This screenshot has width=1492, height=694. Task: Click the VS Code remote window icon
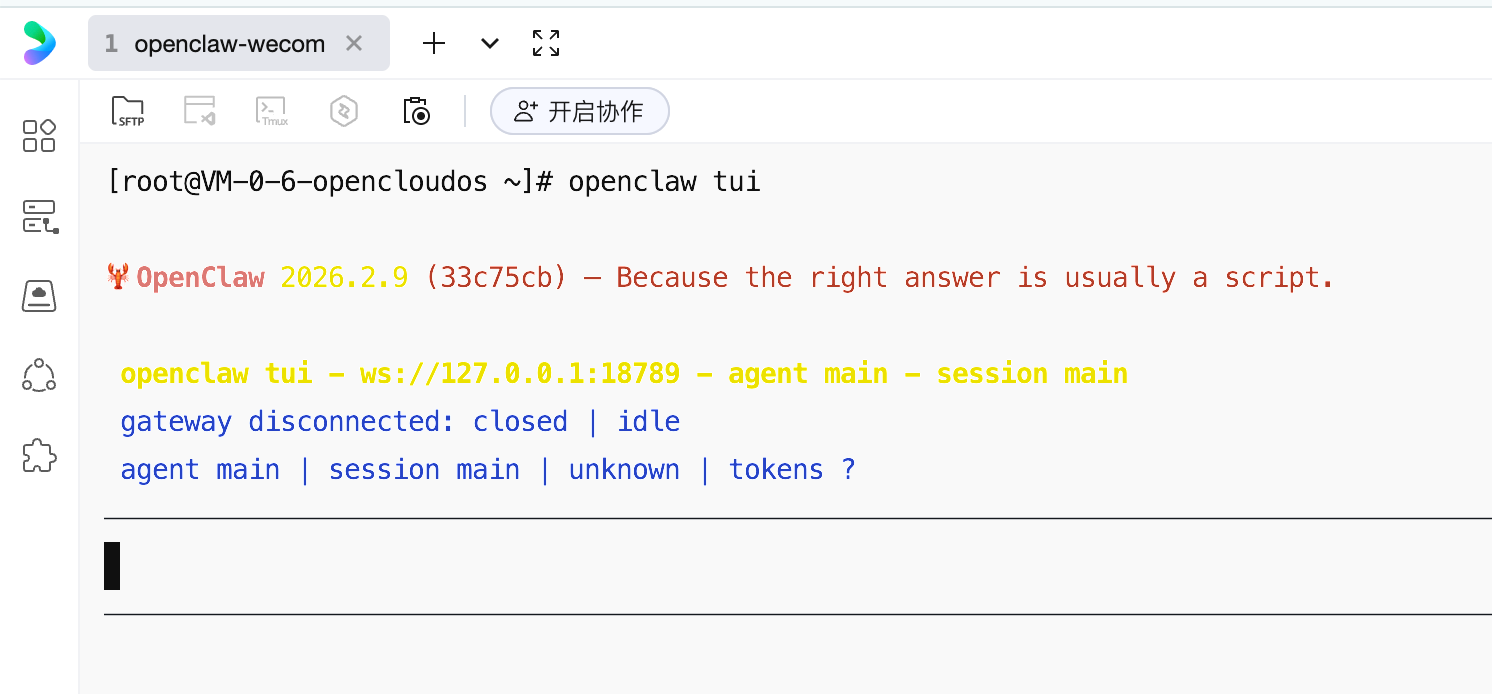coord(200,111)
